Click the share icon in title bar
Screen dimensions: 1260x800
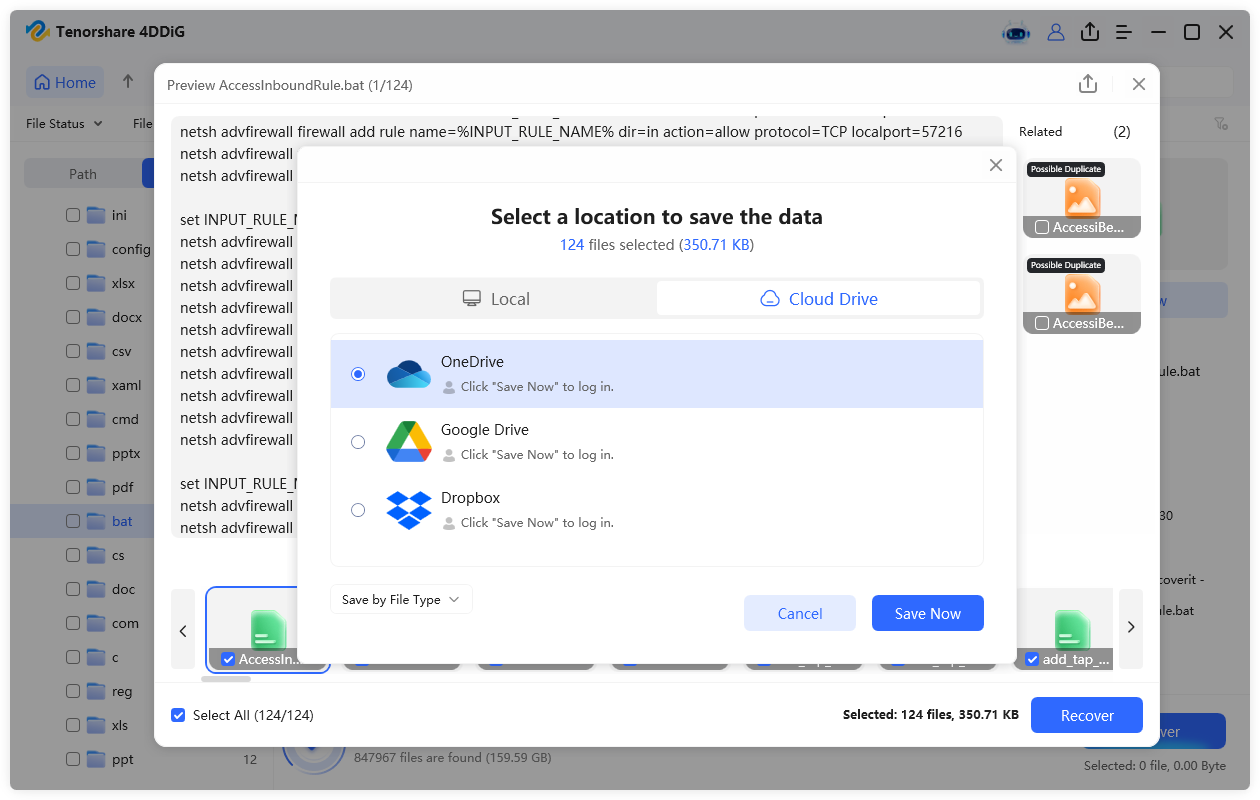(1090, 32)
